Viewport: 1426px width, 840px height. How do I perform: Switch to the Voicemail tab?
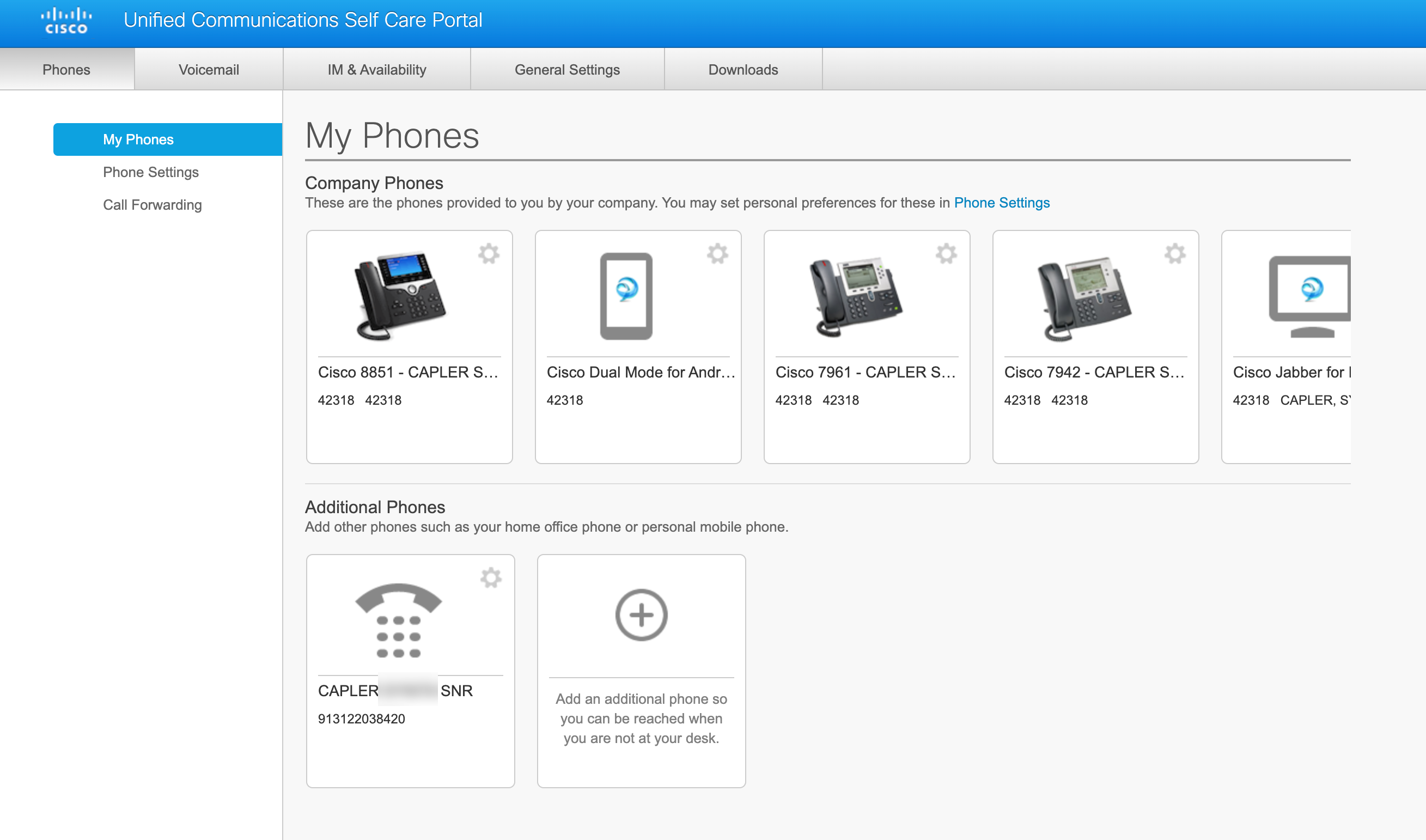tap(208, 69)
